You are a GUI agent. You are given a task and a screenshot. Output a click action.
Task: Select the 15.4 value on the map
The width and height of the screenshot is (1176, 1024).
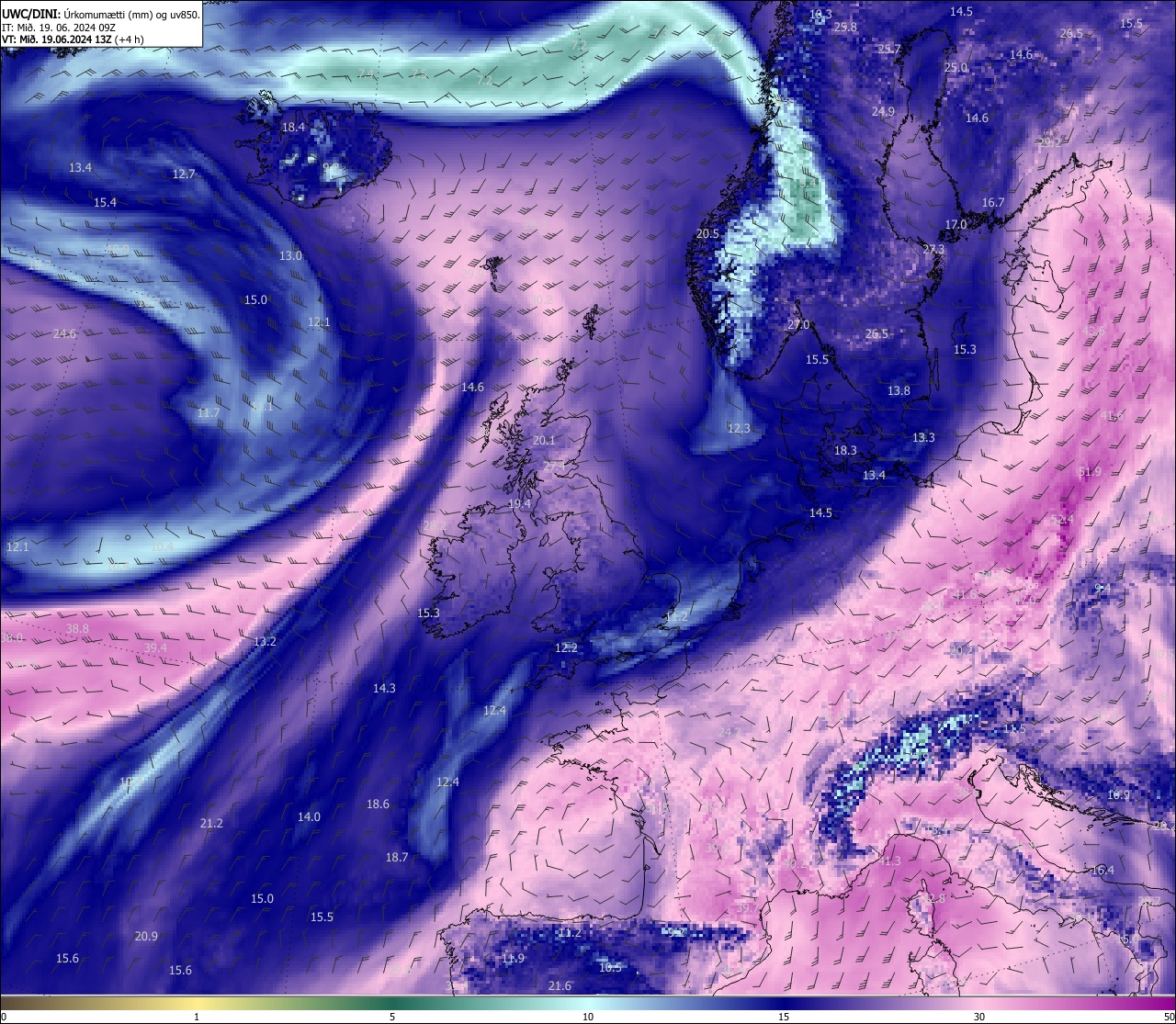tap(105, 202)
